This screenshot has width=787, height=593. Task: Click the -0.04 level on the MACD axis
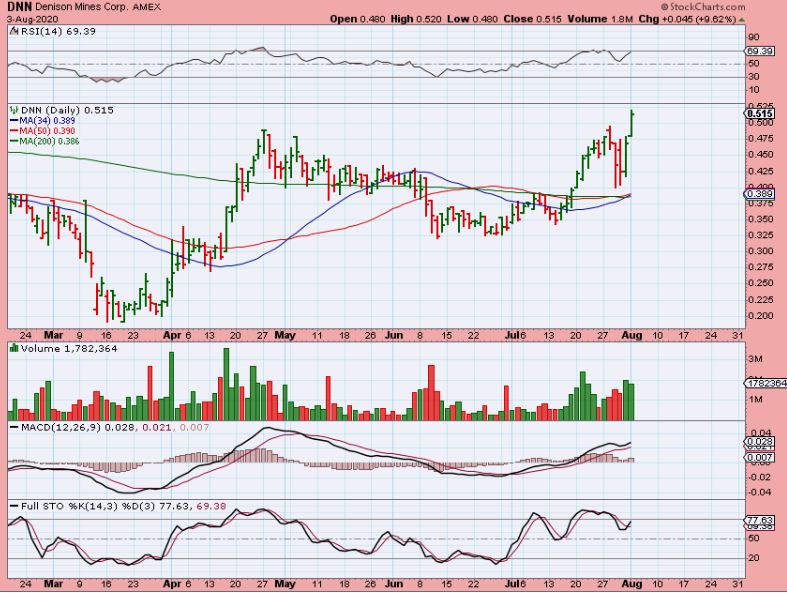point(758,492)
